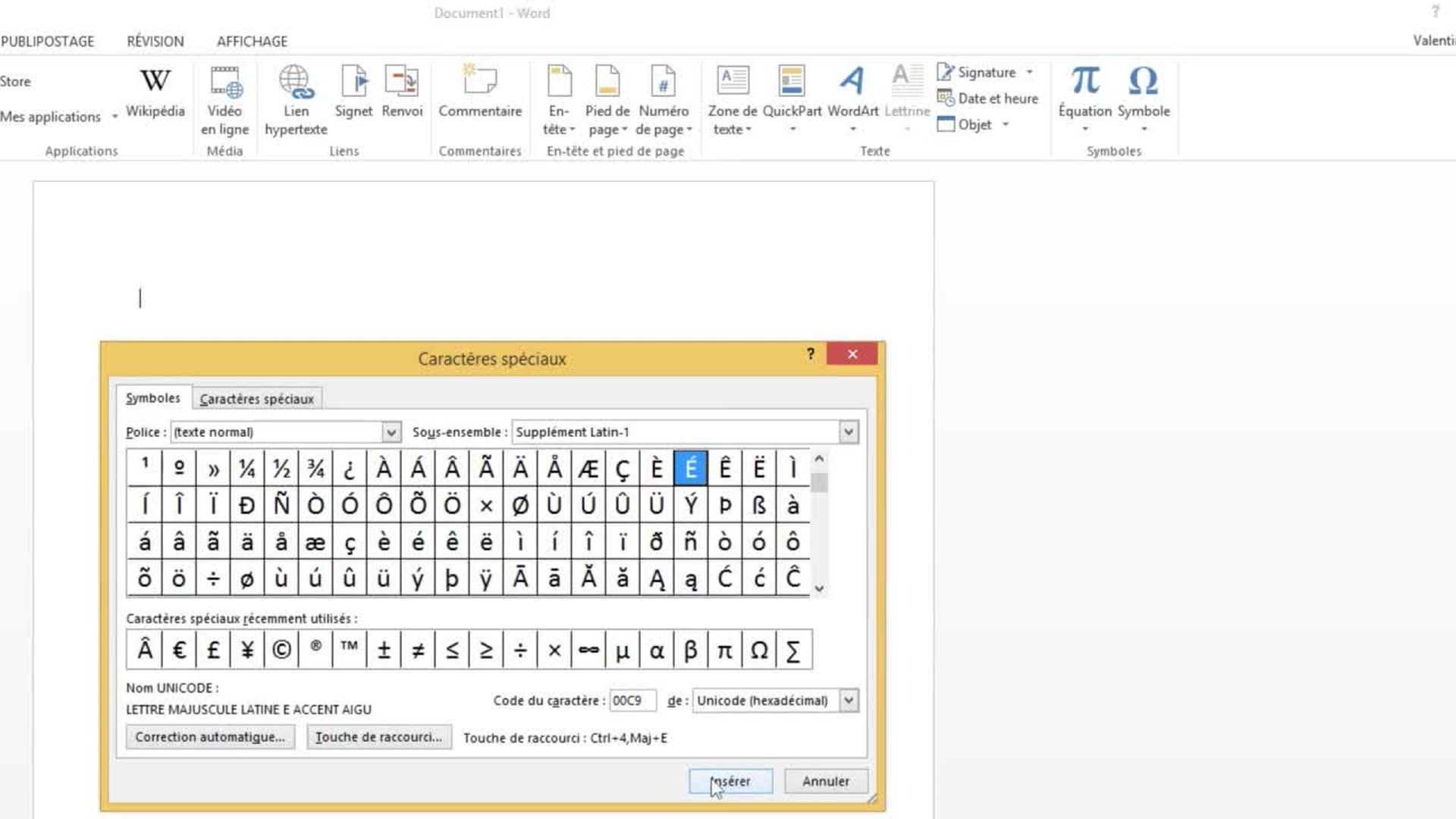Switch to the Caractères spéciaux tab
Viewport: 1456px width, 819px height.
tap(256, 398)
